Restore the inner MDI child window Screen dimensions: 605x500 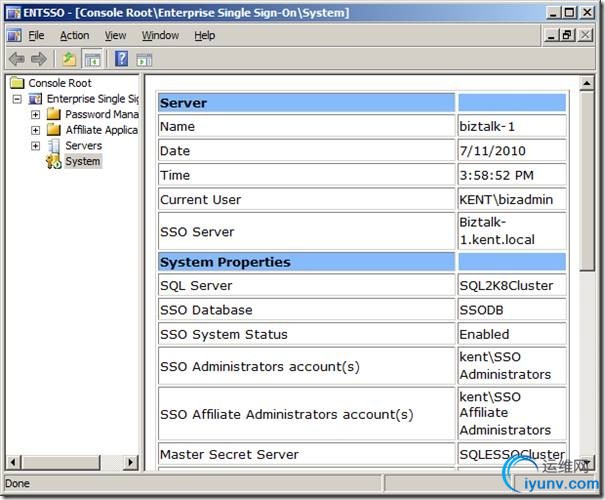[567, 35]
